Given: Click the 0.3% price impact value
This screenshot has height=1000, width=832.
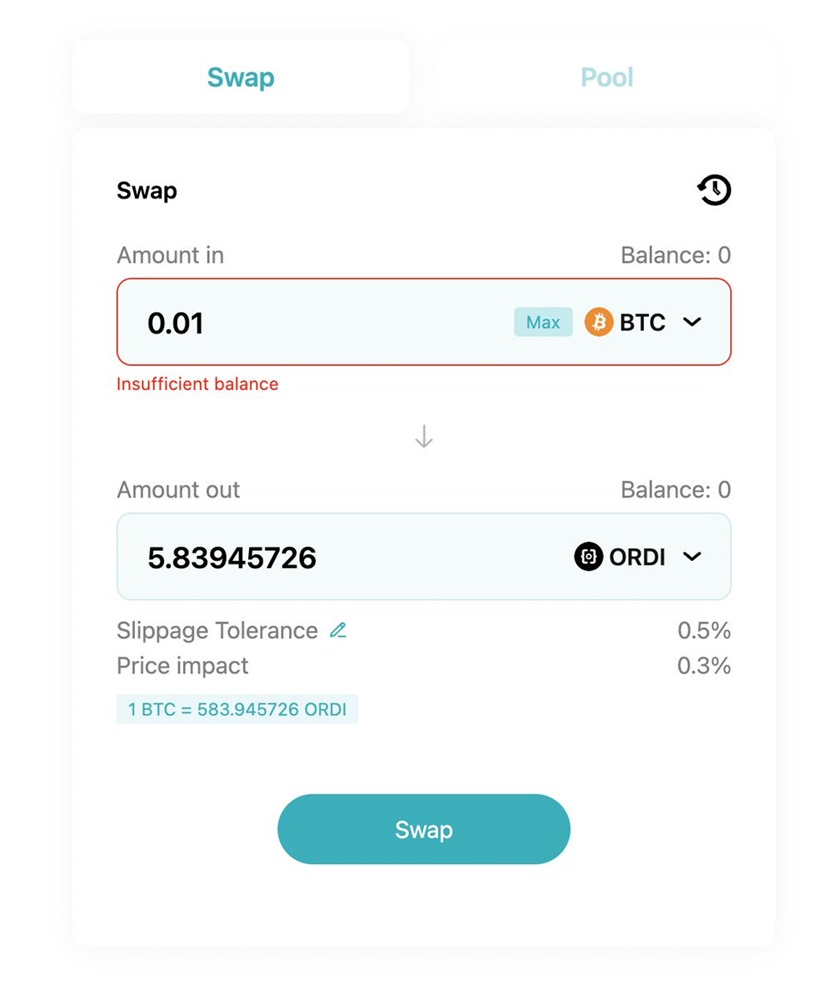Looking at the screenshot, I should (x=704, y=666).
